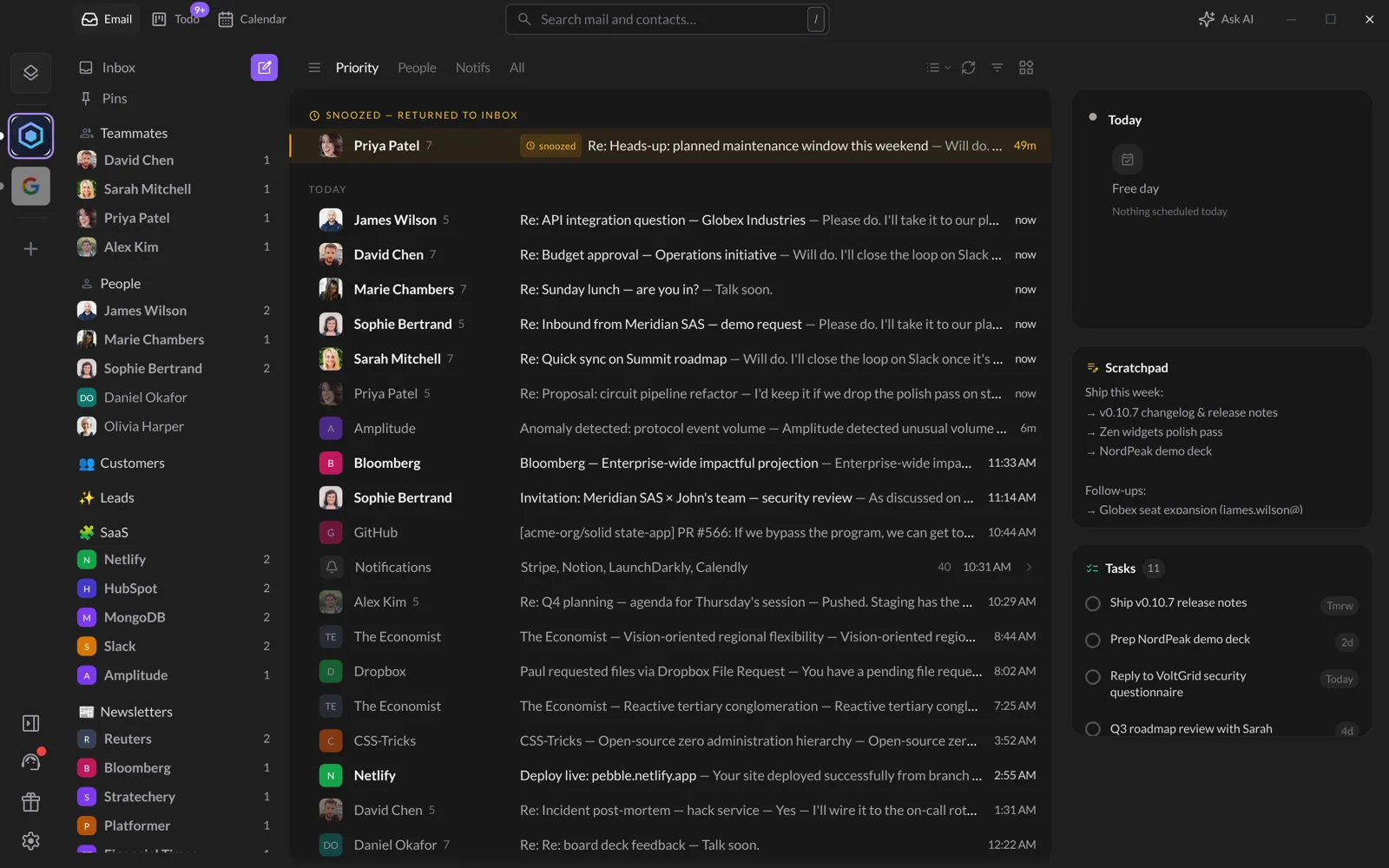Collapse the Teammates section
Screen dimensions: 1389x868
[134, 133]
